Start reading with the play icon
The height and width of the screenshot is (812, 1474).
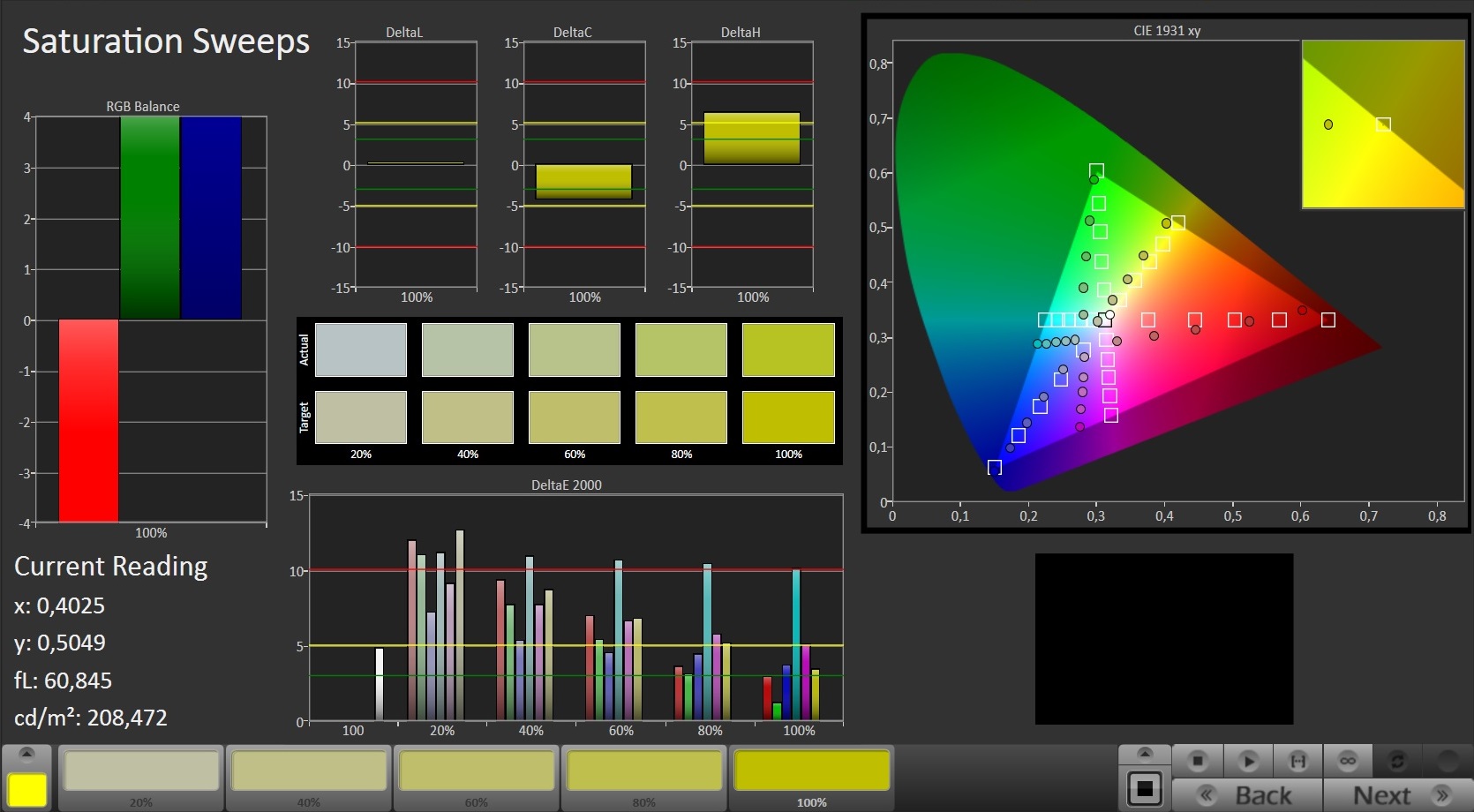[1247, 760]
